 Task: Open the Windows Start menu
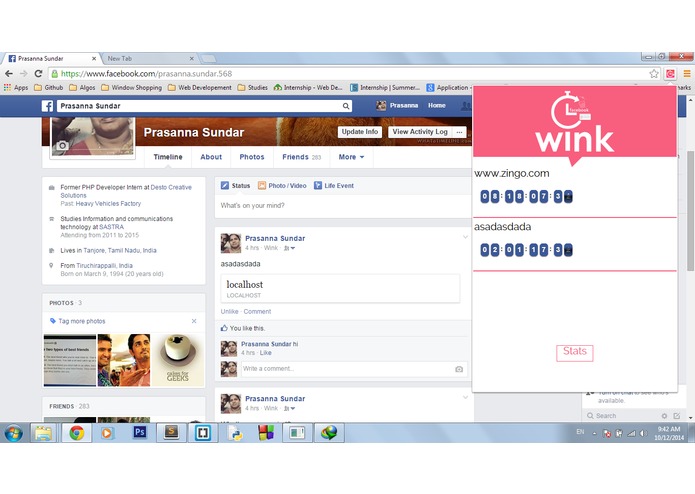[13, 433]
